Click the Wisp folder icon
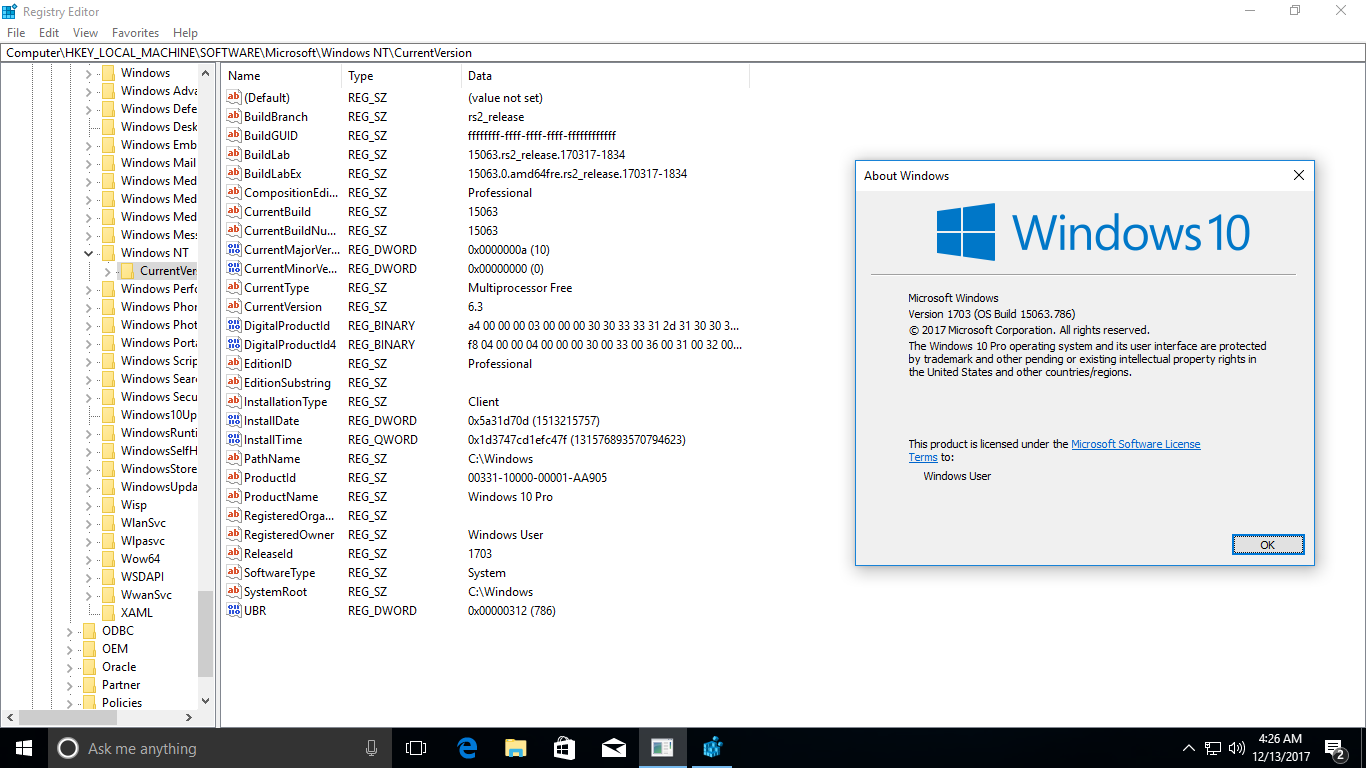Screen dimensions: 1366x768 tap(107, 505)
